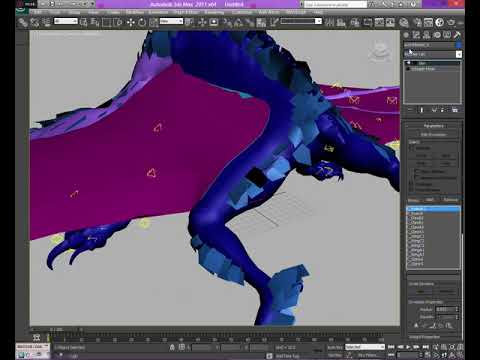This screenshot has width=480, height=360.
Task: Choose the Rectangular Selection Region tool
Action: (107, 22)
